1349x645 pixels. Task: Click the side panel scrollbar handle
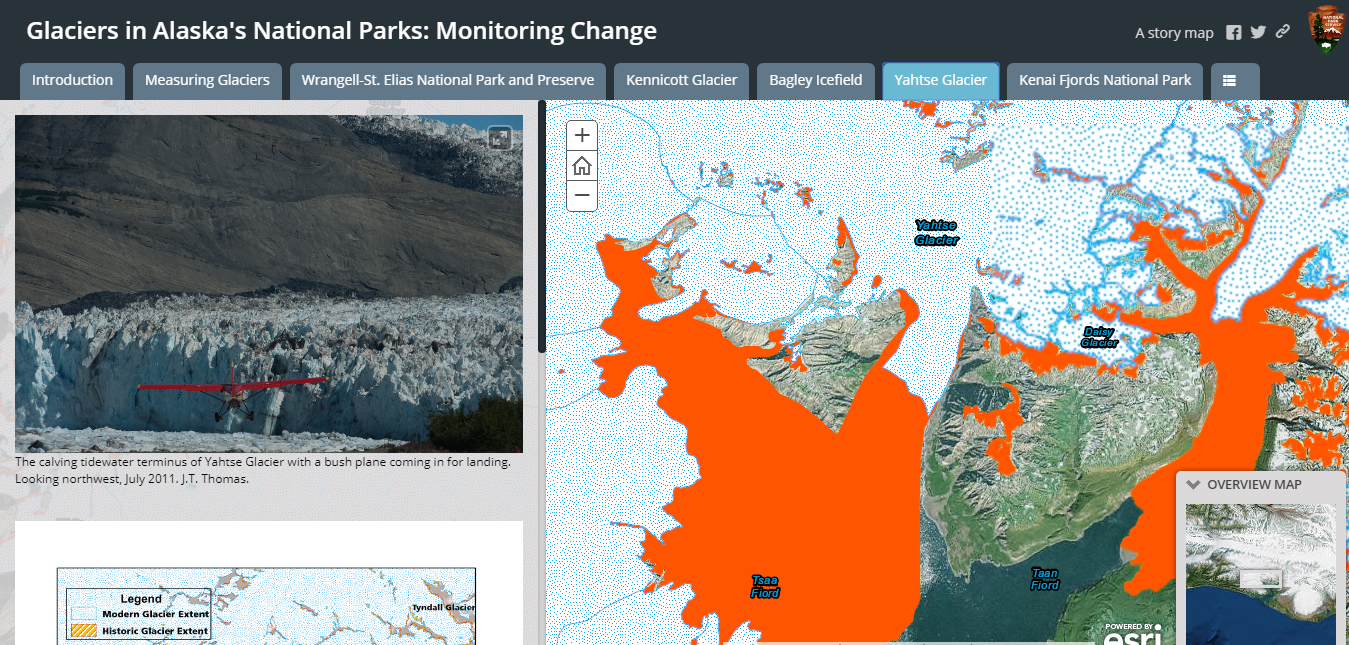click(x=542, y=225)
